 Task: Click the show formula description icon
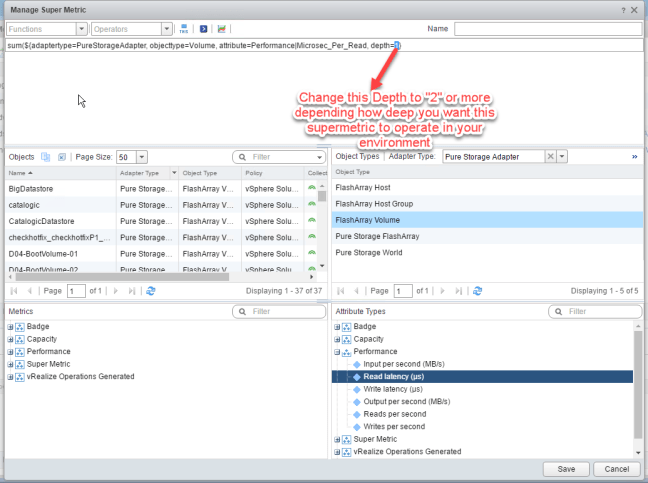[203, 30]
